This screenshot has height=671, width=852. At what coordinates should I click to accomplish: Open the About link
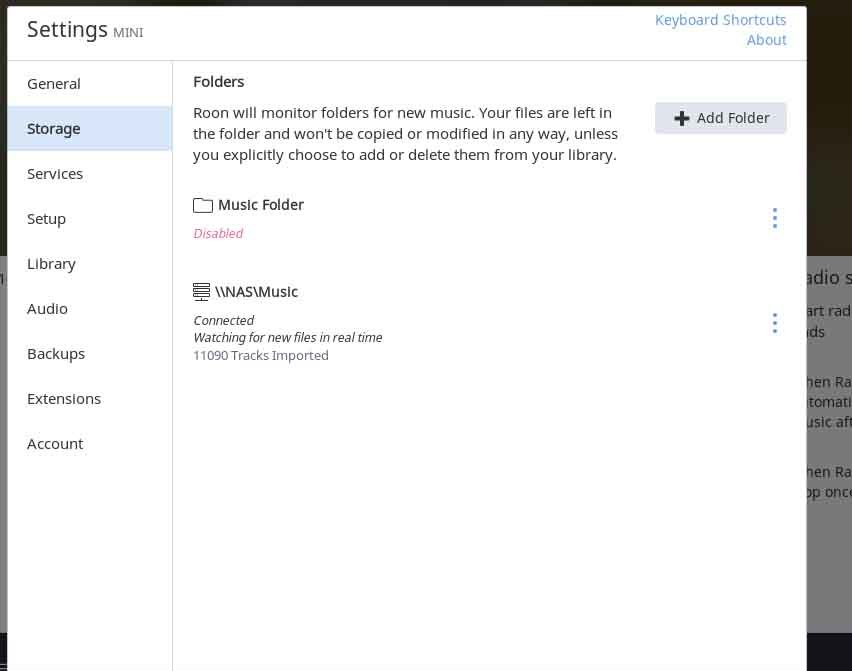pos(766,40)
